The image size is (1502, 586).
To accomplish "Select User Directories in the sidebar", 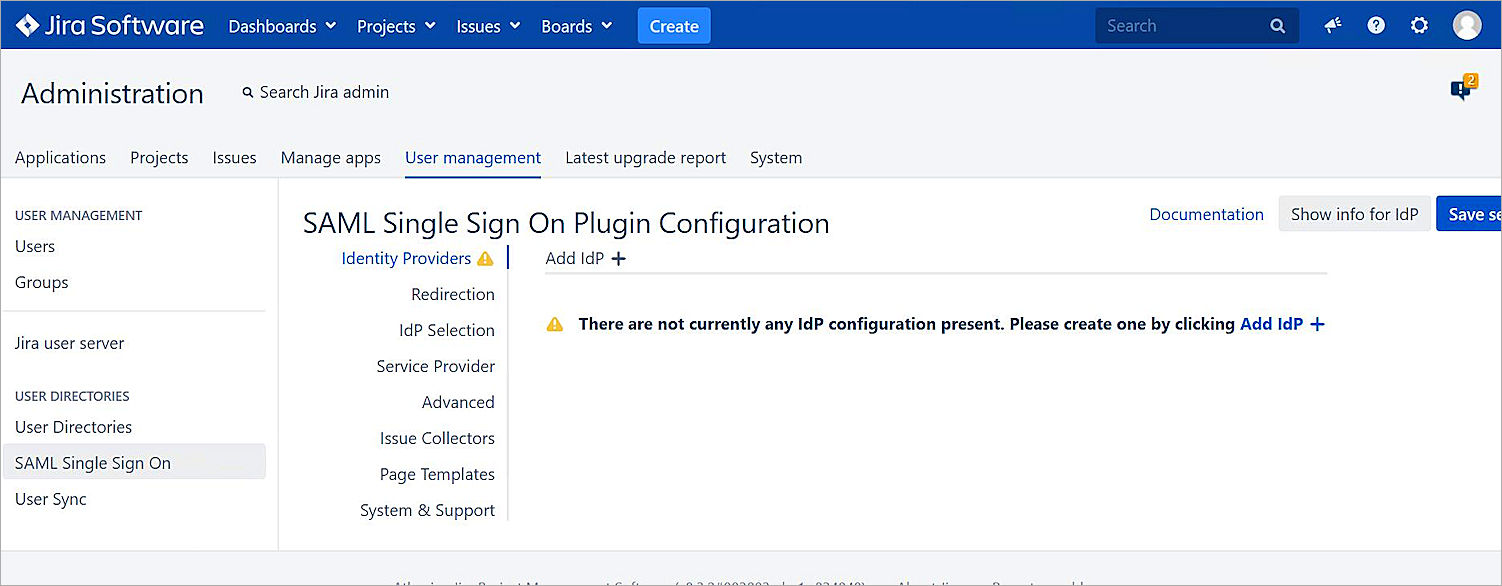I will pos(73,427).
